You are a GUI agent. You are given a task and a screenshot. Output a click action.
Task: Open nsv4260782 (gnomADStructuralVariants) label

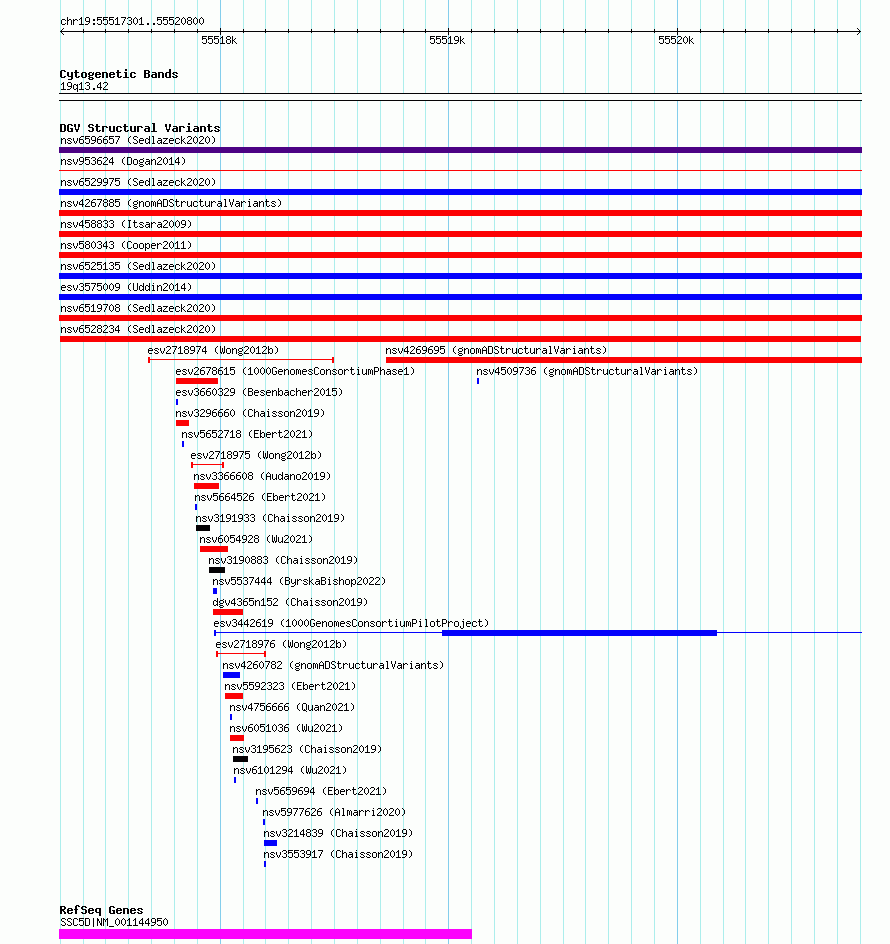click(333, 666)
